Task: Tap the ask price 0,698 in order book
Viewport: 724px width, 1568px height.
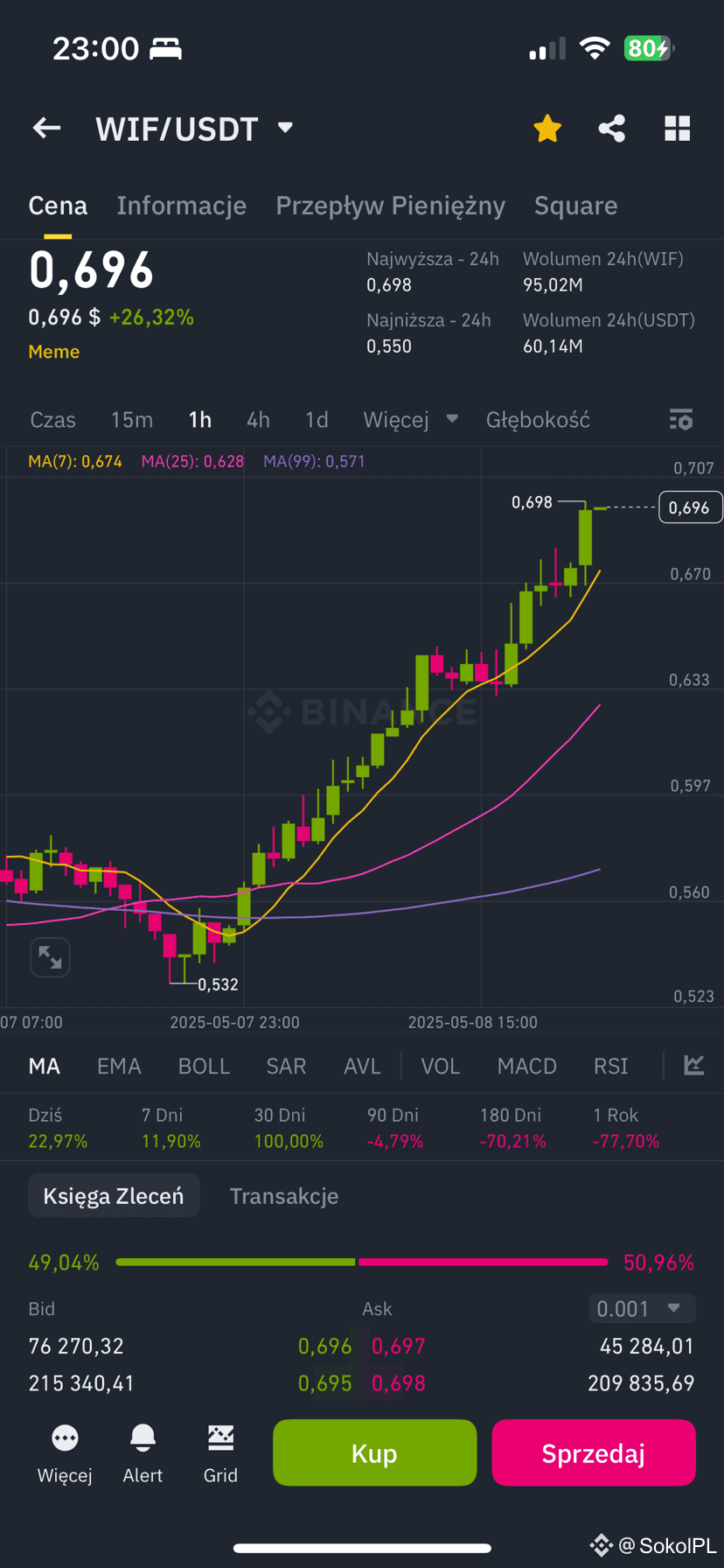Action: (399, 1383)
